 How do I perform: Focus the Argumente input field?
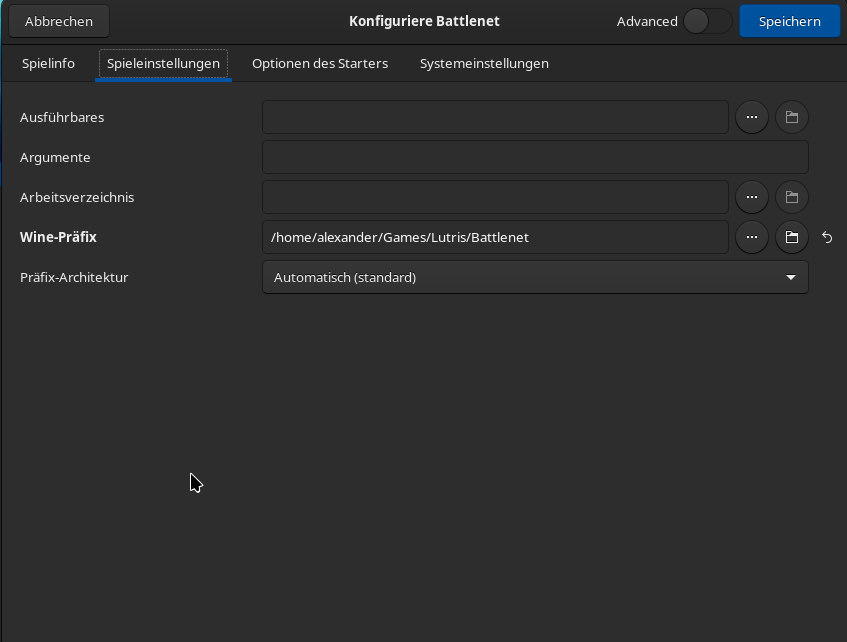click(535, 157)
